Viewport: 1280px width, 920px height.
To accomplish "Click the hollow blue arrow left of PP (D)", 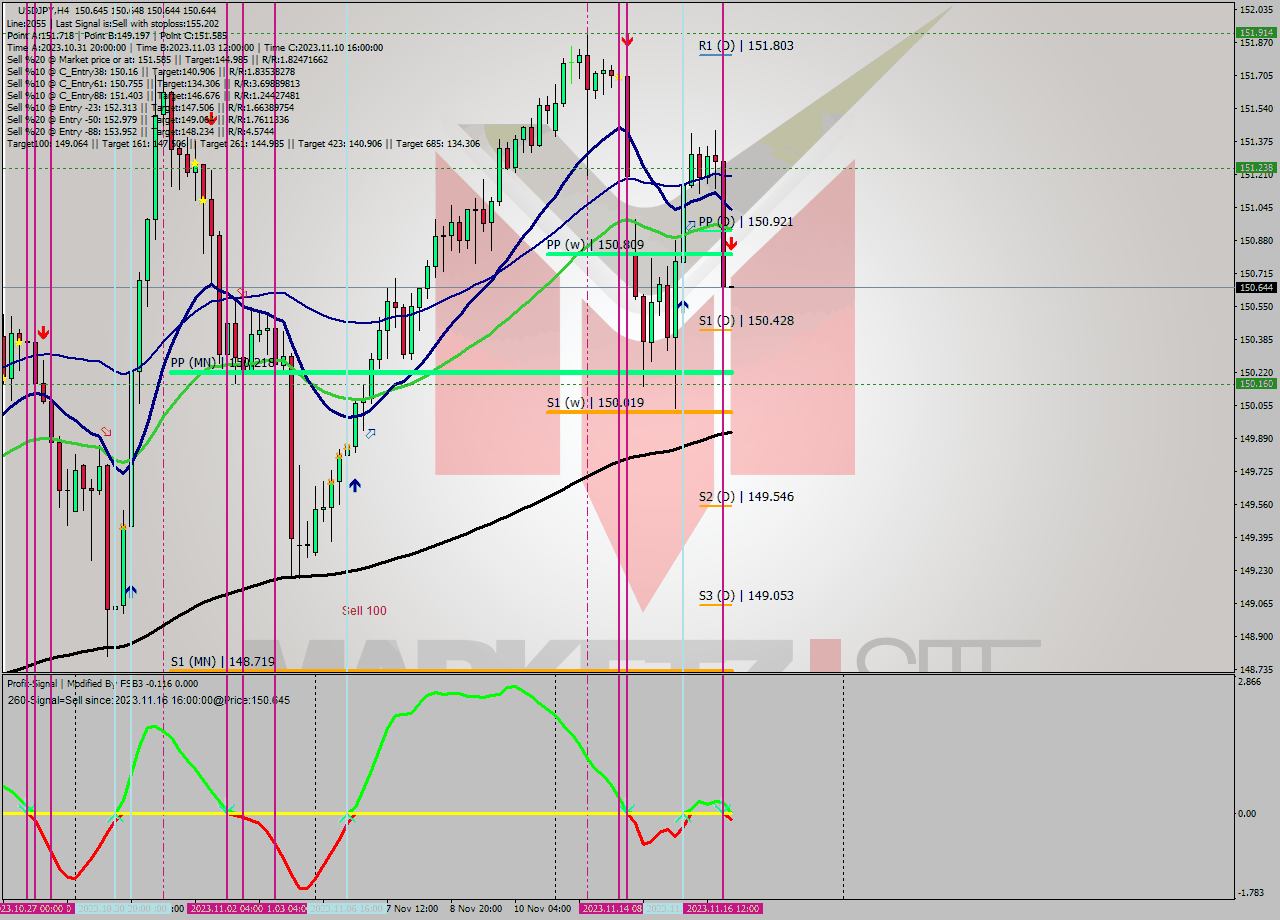I will click(690, 226).
